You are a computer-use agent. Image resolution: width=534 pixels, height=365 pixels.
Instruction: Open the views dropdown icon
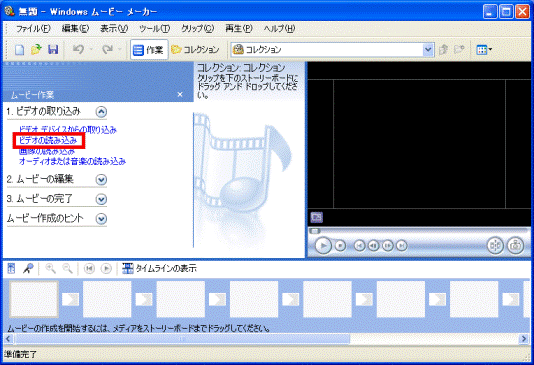tap(484, 50)
